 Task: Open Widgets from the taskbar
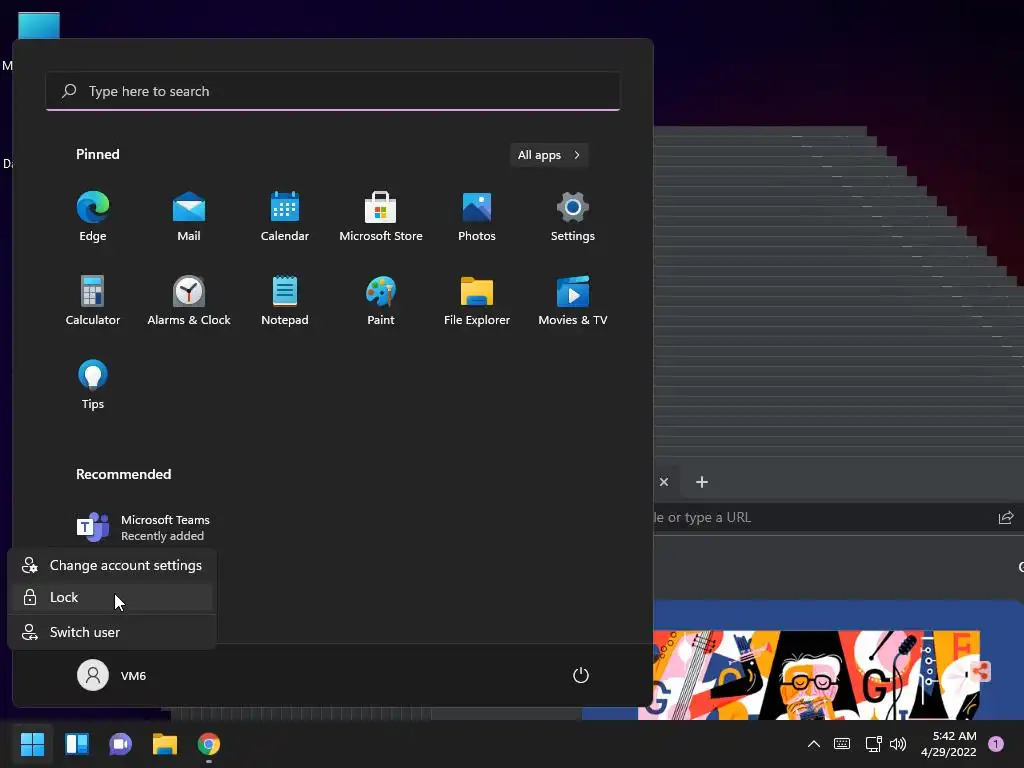pyautogui.click(x=76, y=744)
